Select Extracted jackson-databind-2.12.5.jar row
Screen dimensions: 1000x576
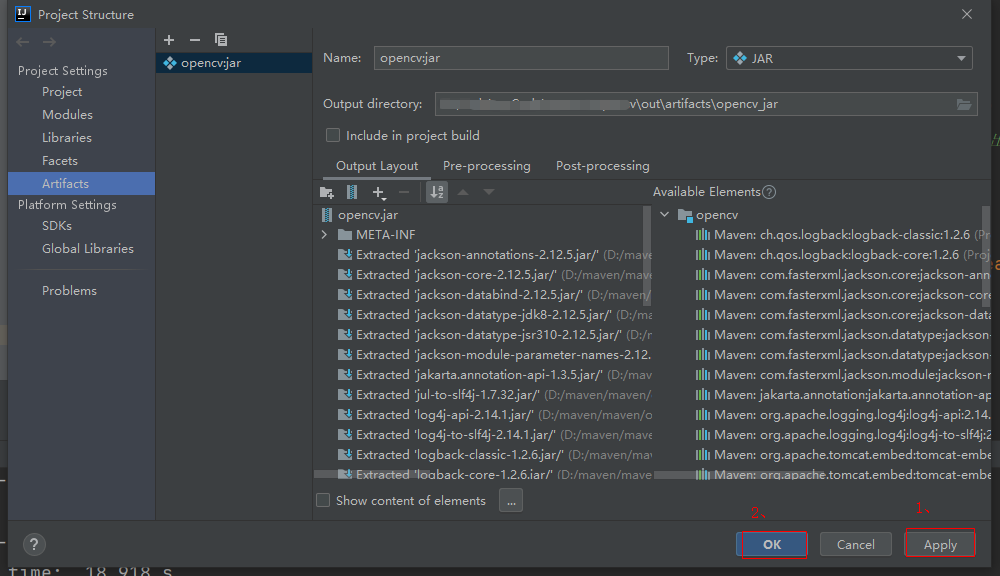point(494,295)
